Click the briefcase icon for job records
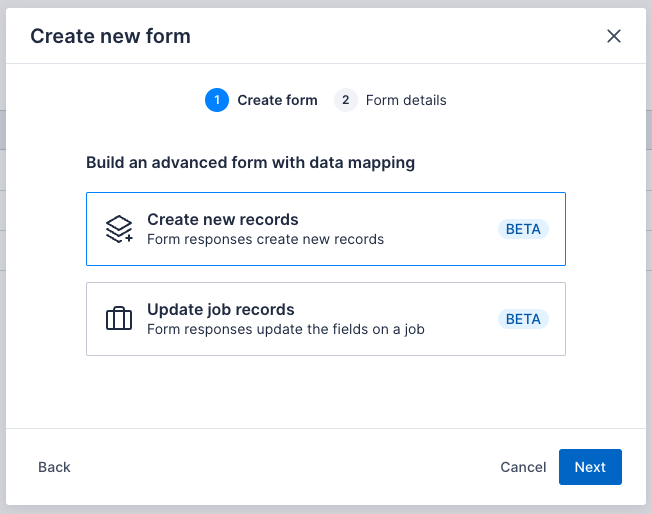 click(x=119, y=319)
